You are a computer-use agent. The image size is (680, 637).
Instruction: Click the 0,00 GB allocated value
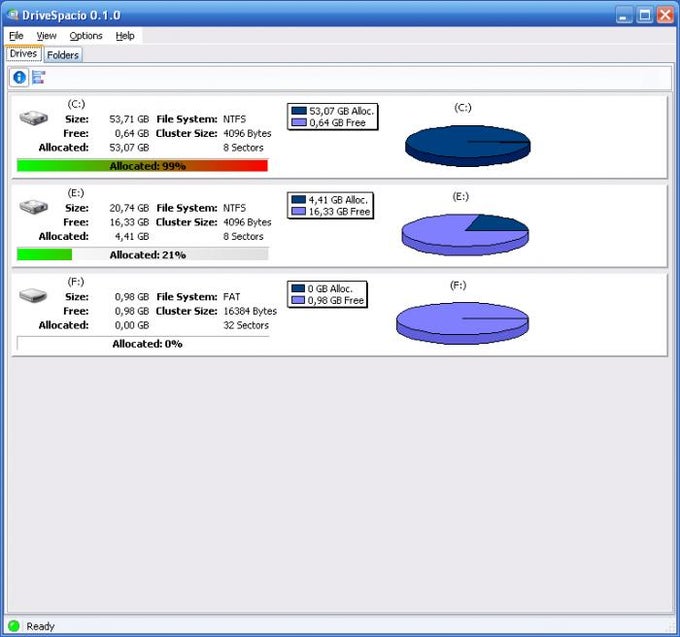(132, 325)
